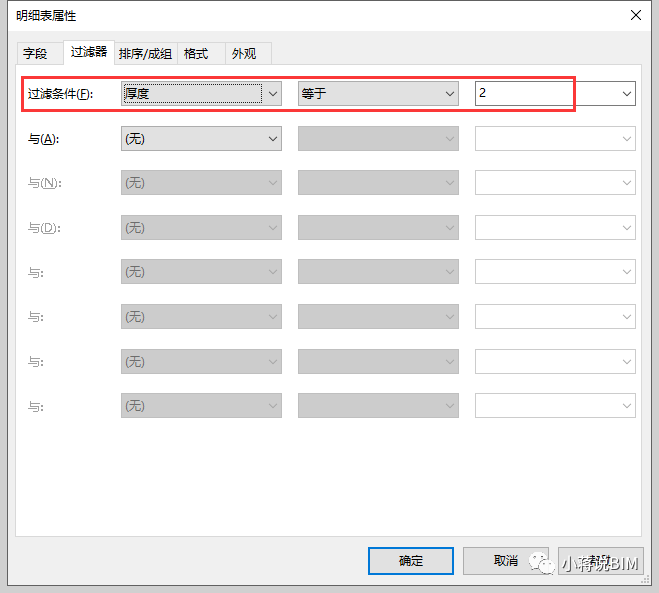Open the 厚度 filter field dropdown
This screenshot has height=593, width=659.
click(201, 93)
